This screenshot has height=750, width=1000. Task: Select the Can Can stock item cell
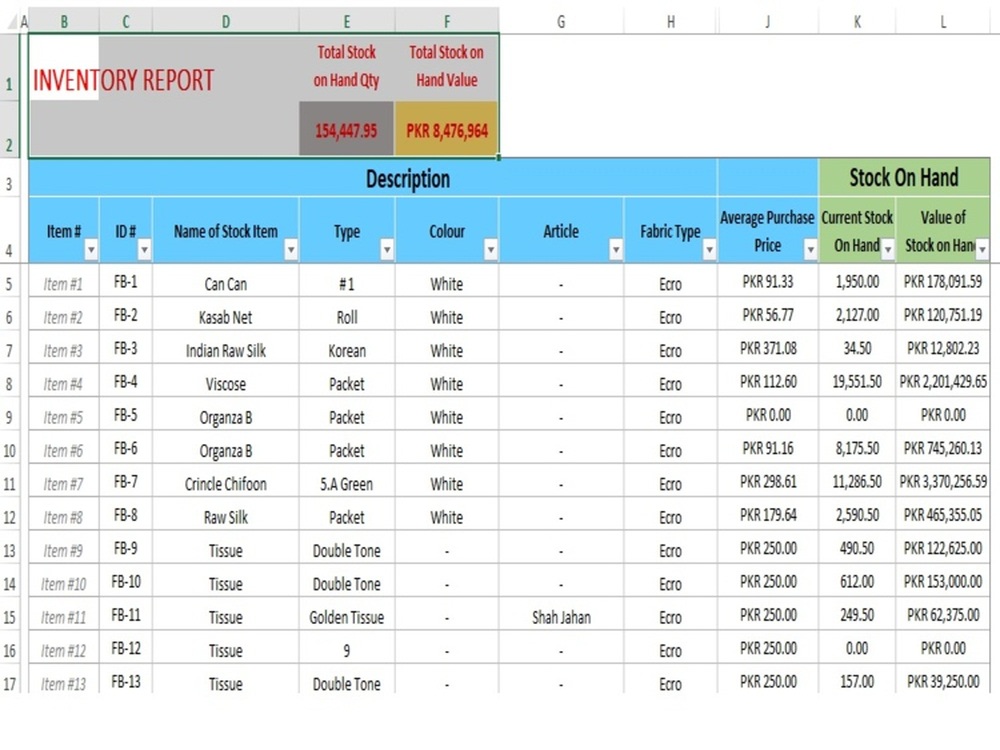(226, 281)
